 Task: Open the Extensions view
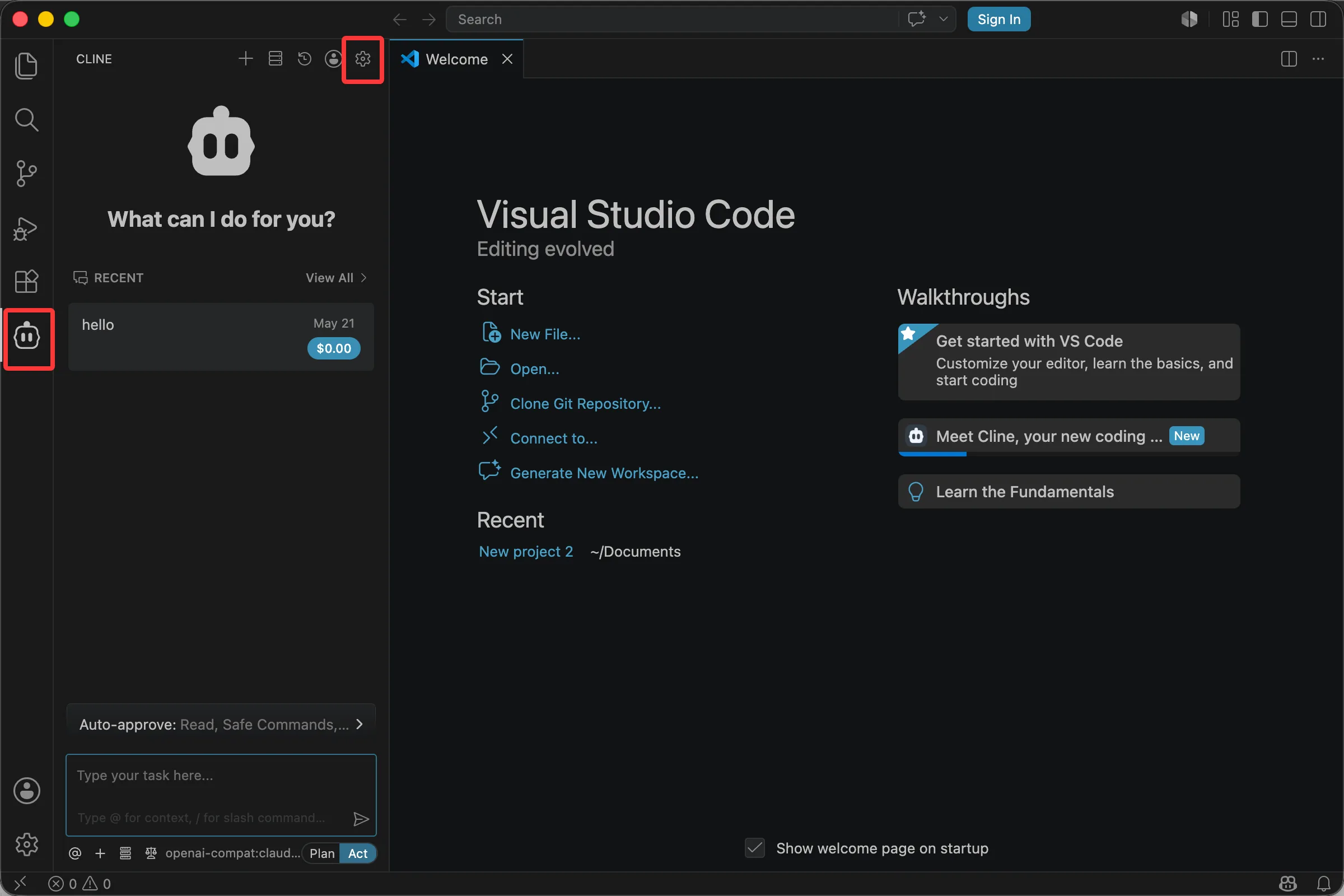pos(26,281)
